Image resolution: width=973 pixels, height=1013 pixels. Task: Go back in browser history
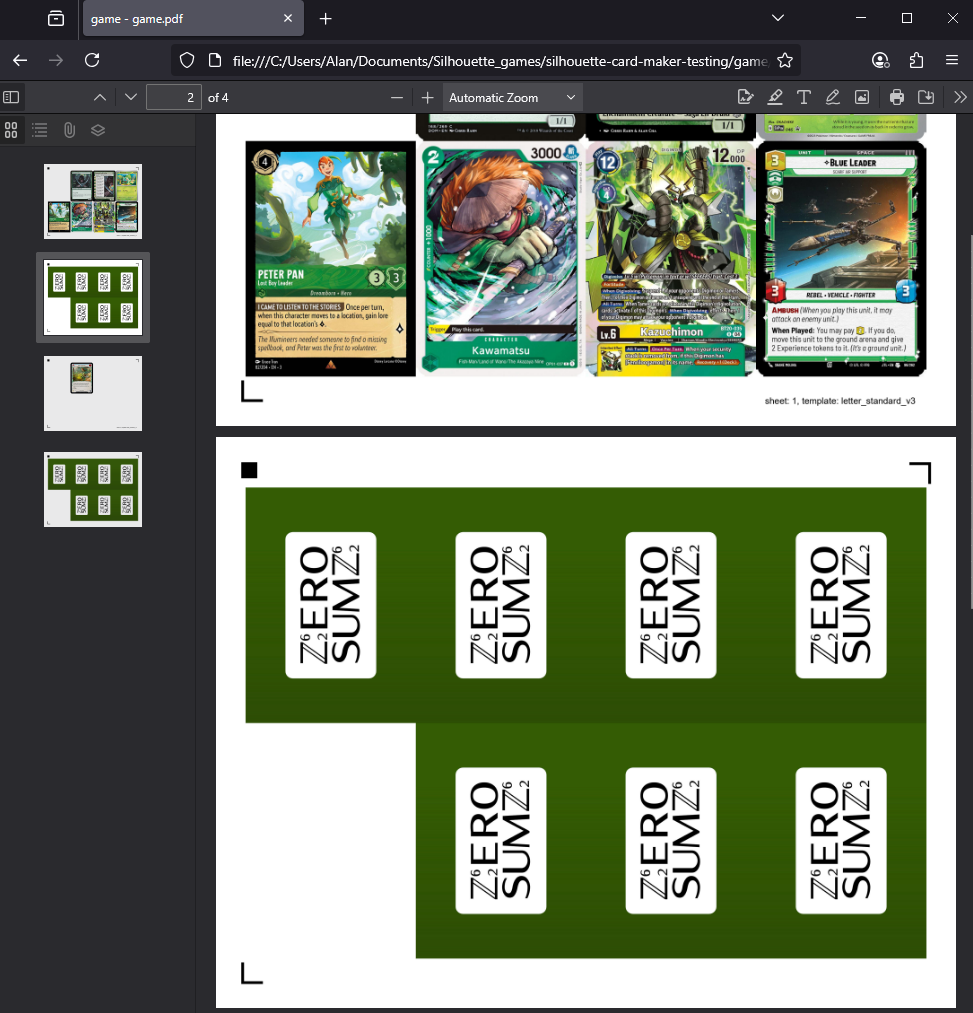[x=20, y=60]
